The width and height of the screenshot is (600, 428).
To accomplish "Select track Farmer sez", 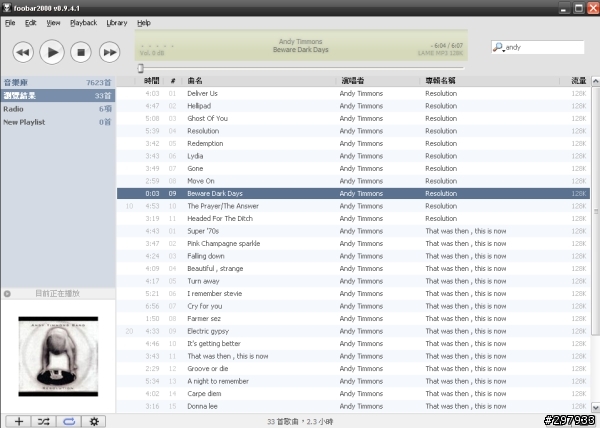I will (x=353, y=319).
